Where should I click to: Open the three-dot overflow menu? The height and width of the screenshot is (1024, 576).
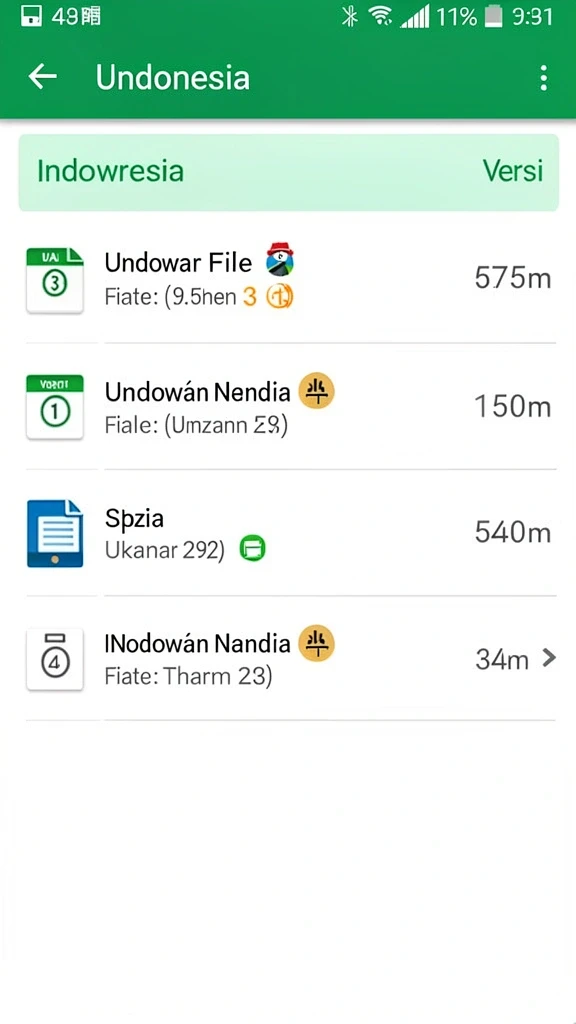[x=543, y=78]
